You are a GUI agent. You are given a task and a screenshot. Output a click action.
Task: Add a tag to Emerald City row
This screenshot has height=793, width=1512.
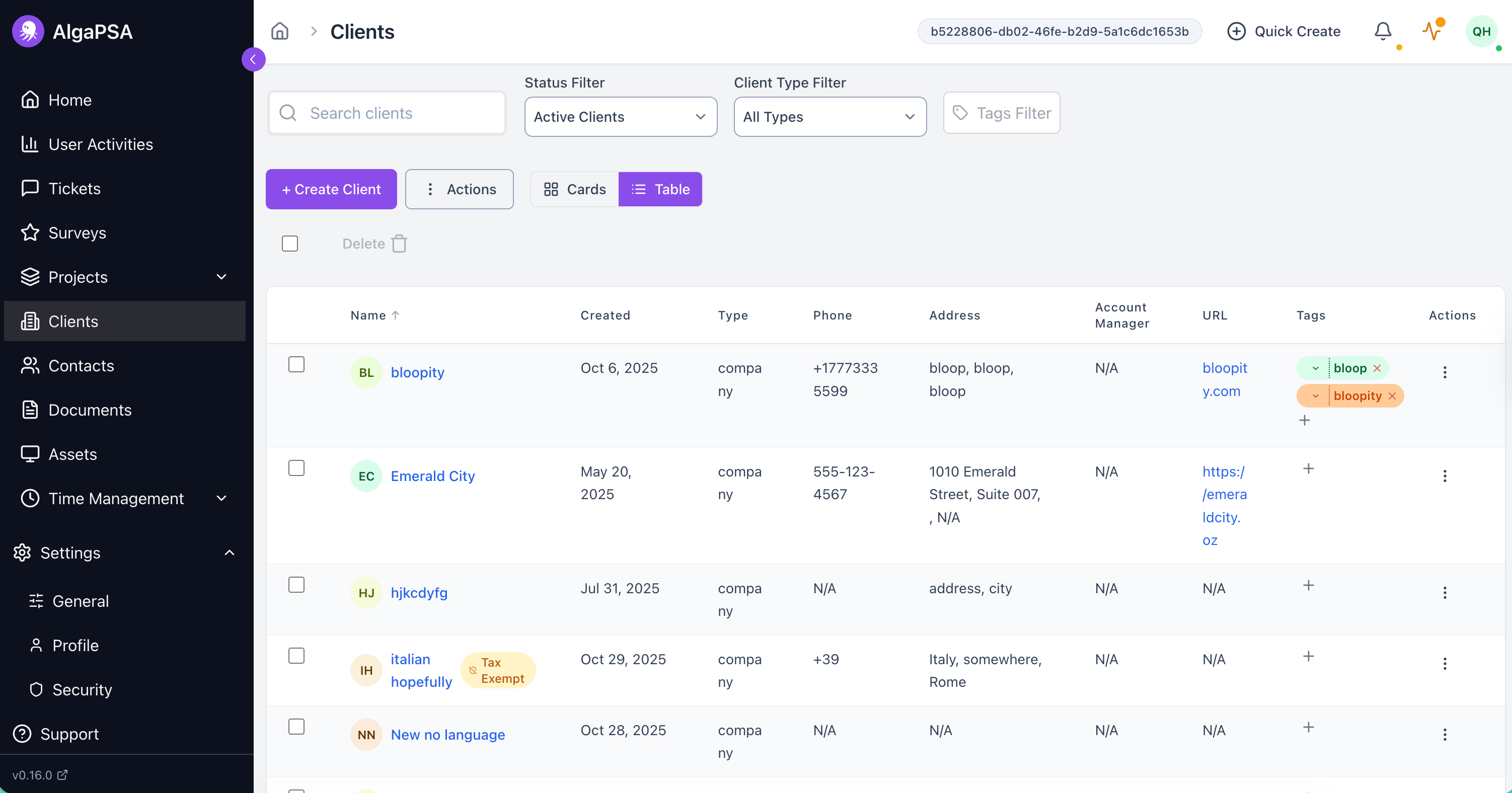click(x=1308, y=468)
